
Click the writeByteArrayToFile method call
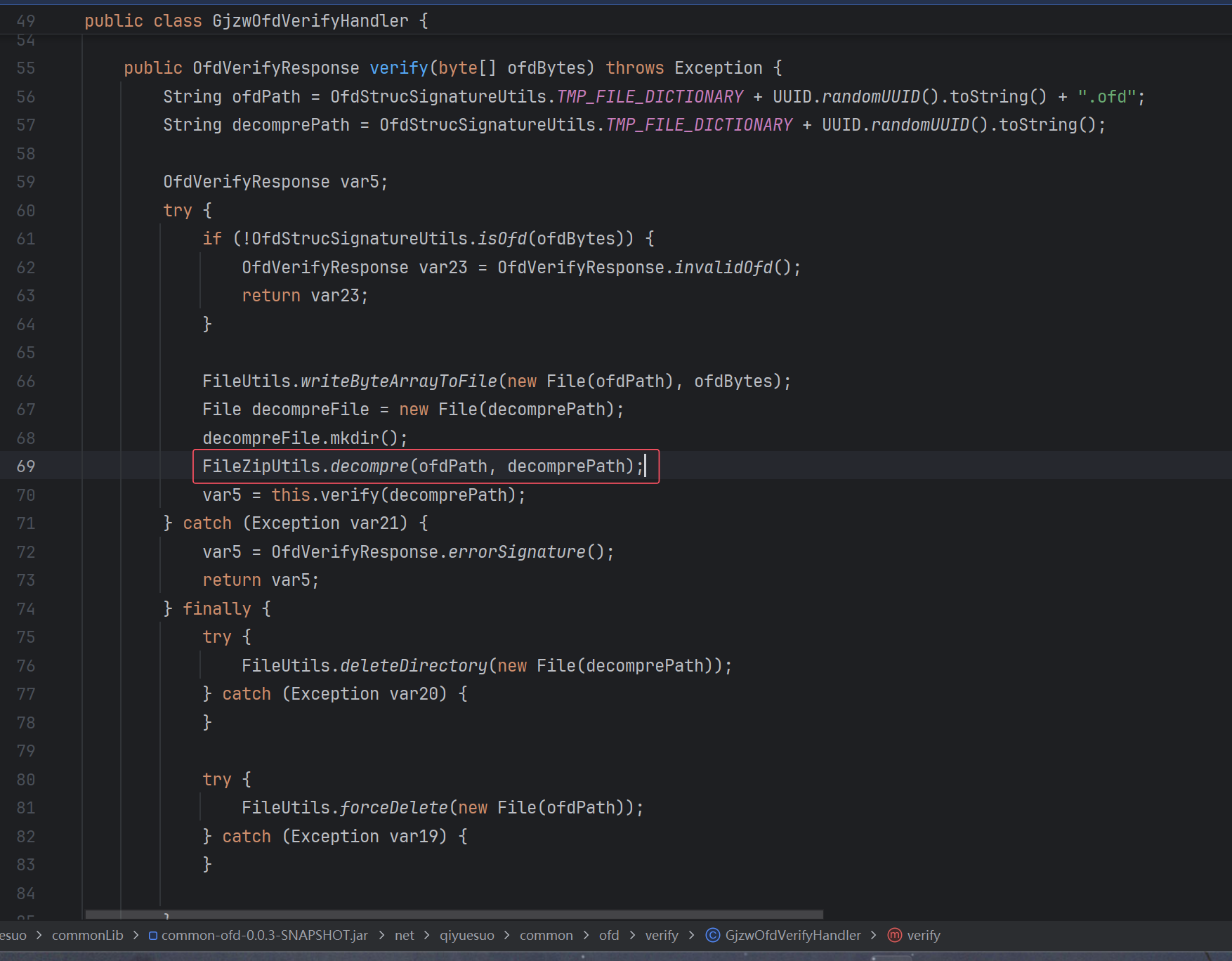399,381
